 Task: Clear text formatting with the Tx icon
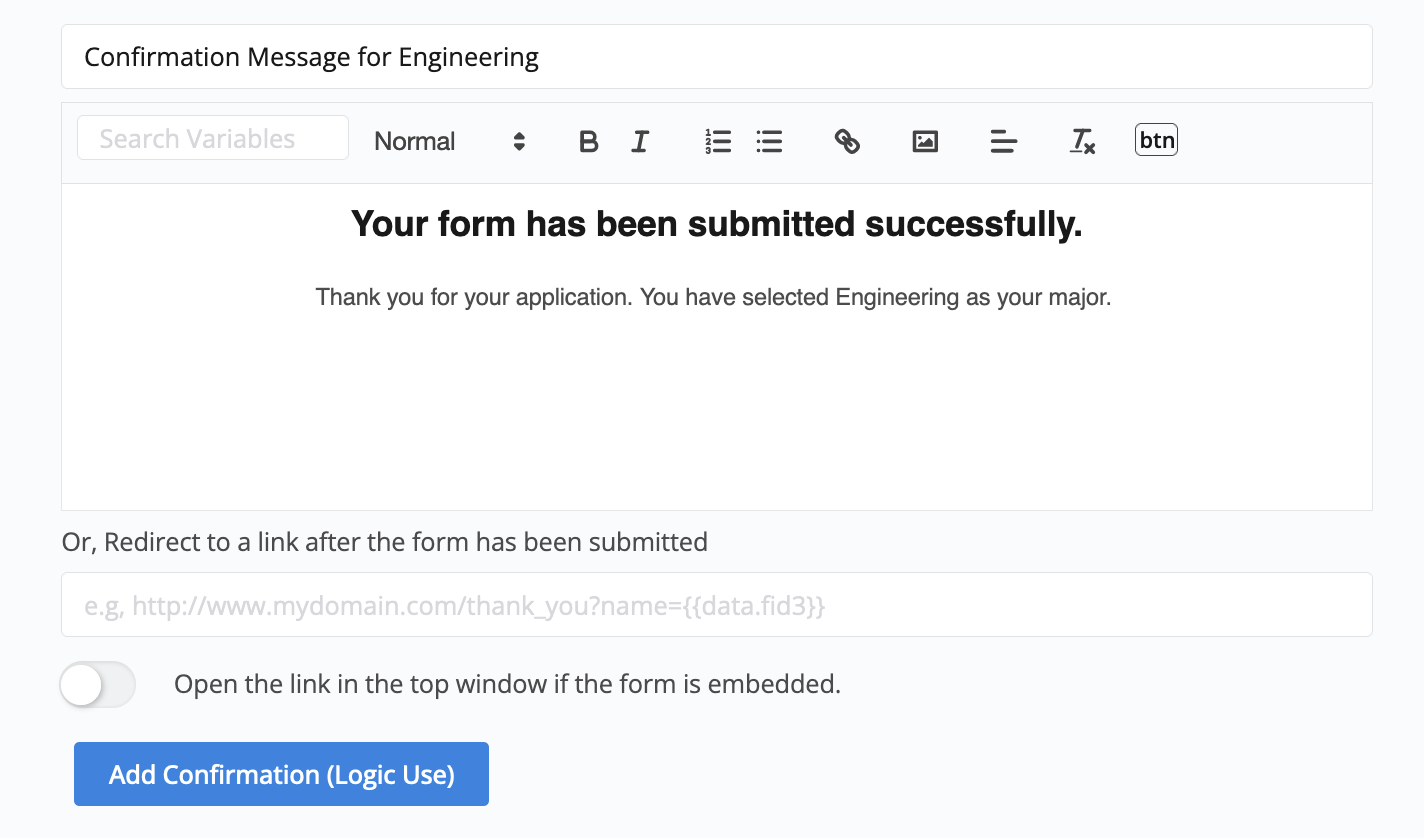click(1082, 142)
